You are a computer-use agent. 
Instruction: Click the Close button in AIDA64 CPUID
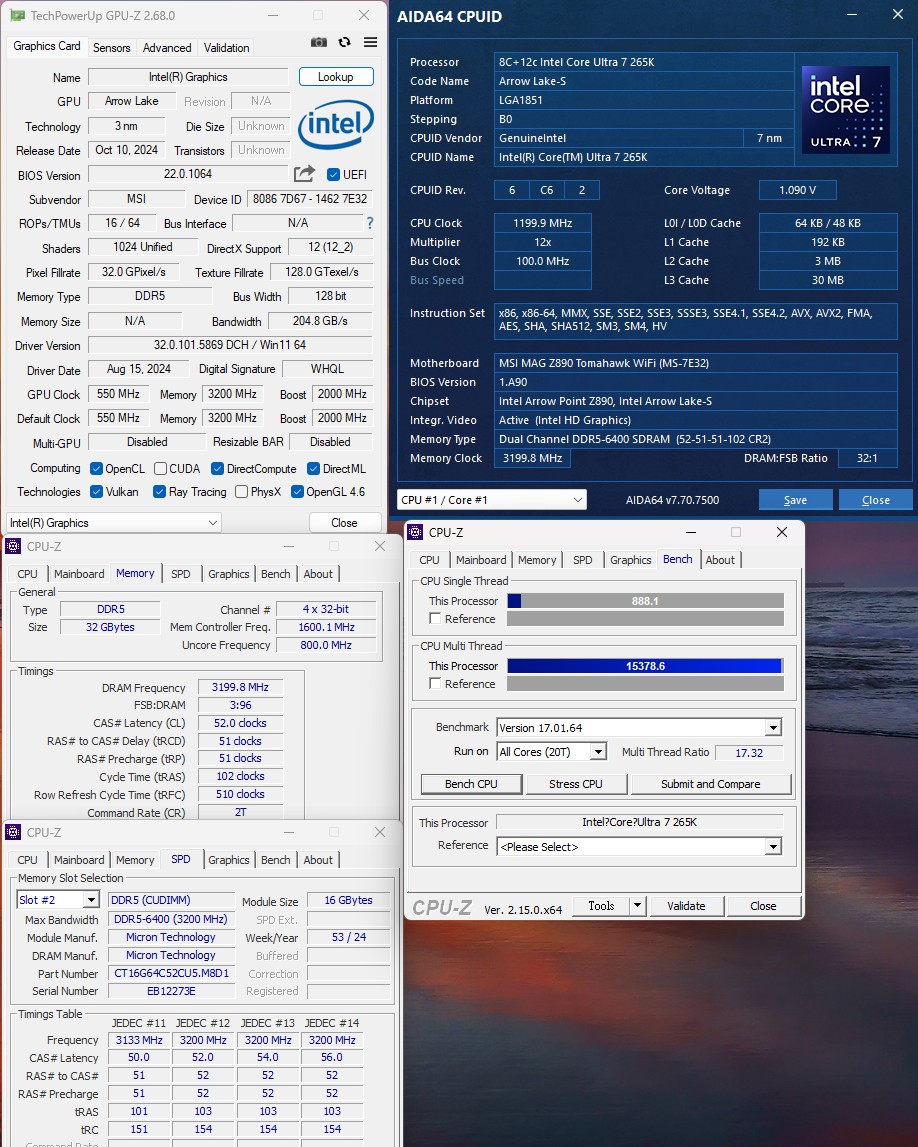(876, 500)
